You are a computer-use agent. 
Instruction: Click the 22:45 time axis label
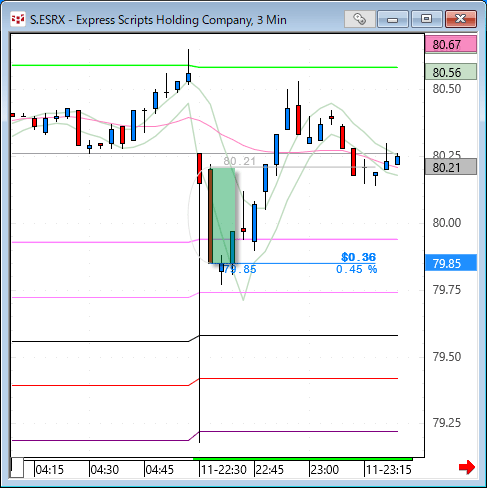point(269,470)
